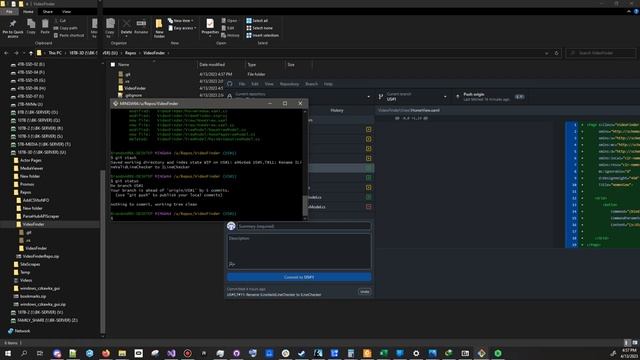This screenshot has width=640, height=360.
Task: Click the Copy icon in Explorer ribbon
Action: [31, 27]
